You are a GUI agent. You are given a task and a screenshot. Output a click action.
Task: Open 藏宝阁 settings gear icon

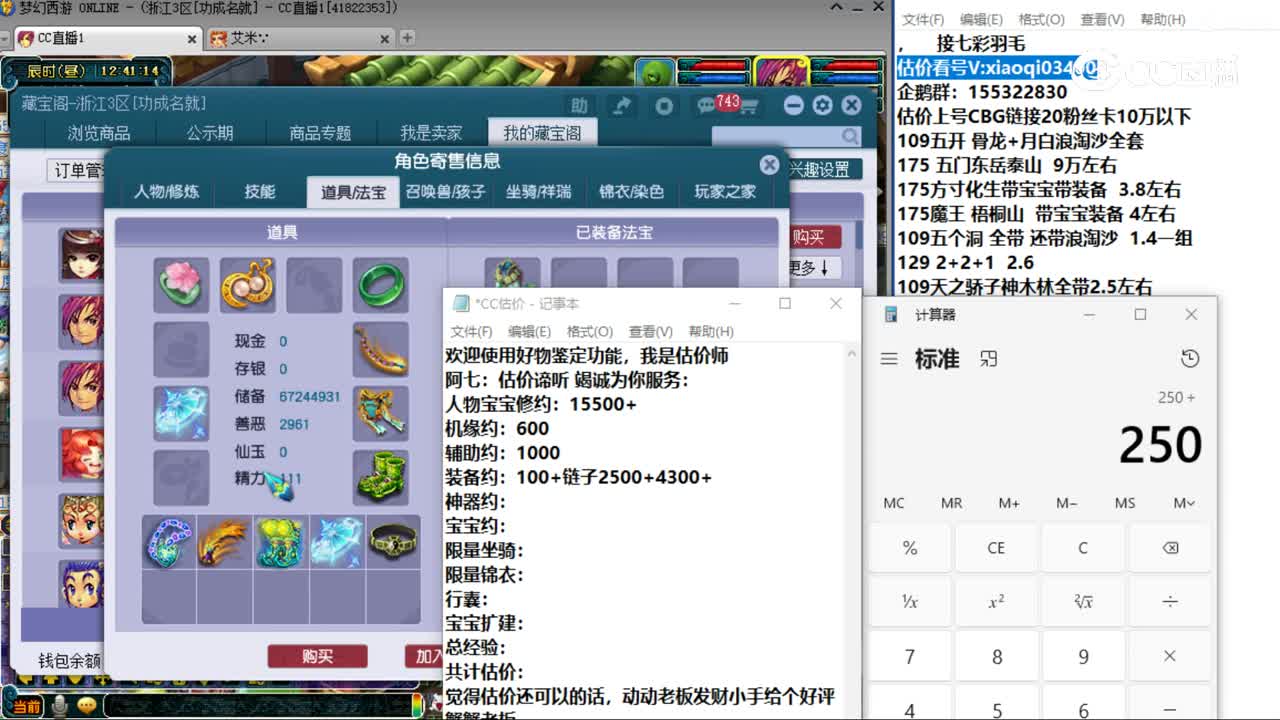(x=822, y=105)
